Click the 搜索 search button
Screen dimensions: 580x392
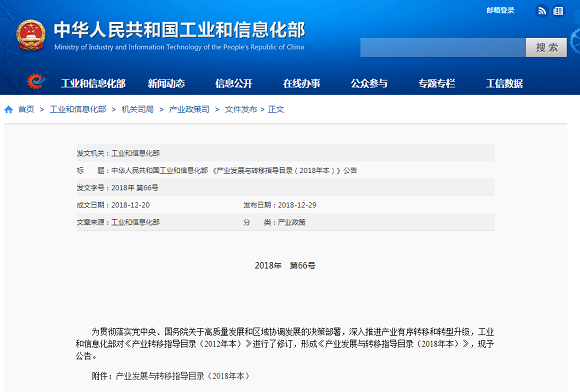[546, 47]
